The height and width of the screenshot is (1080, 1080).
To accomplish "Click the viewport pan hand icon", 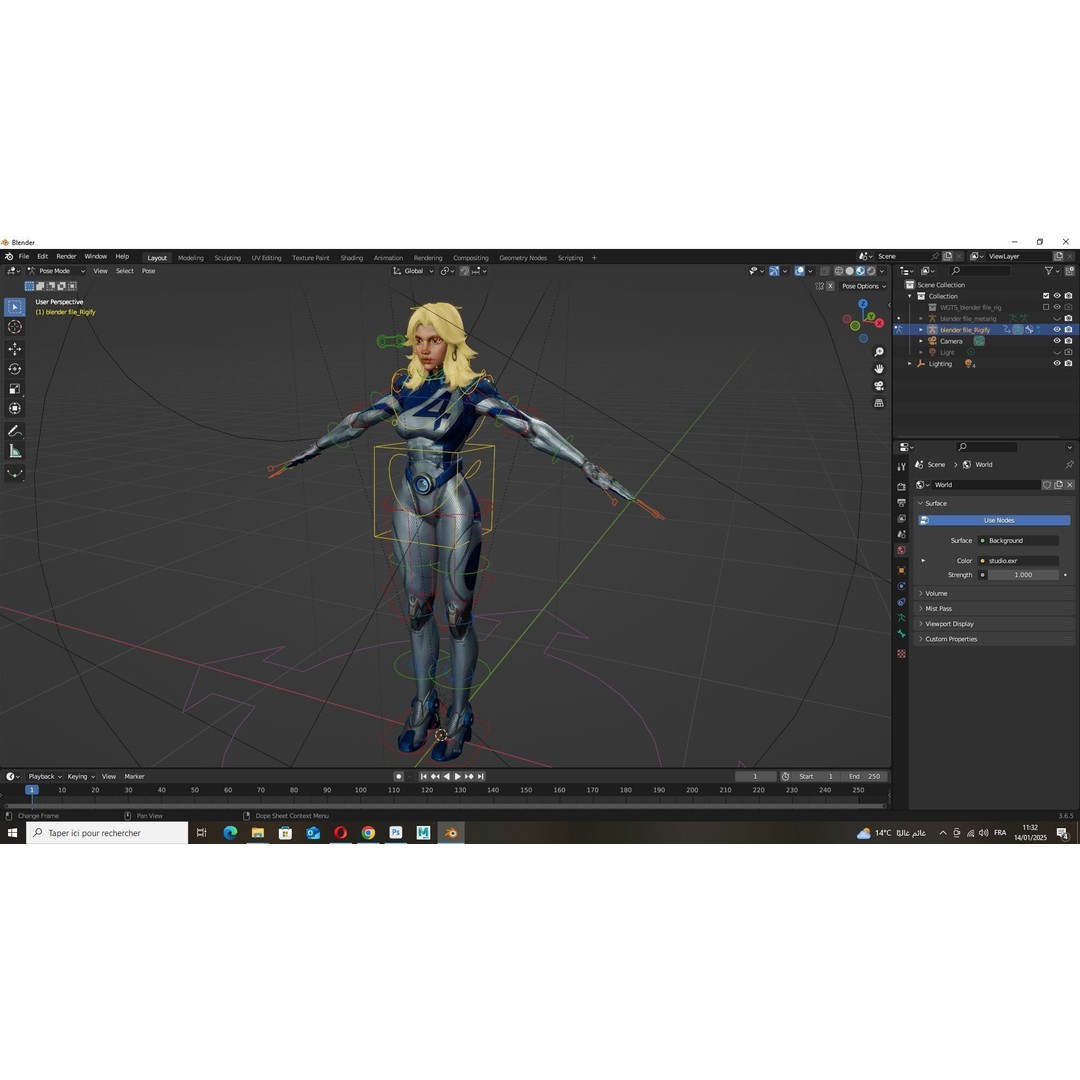I will click(879, 369).
